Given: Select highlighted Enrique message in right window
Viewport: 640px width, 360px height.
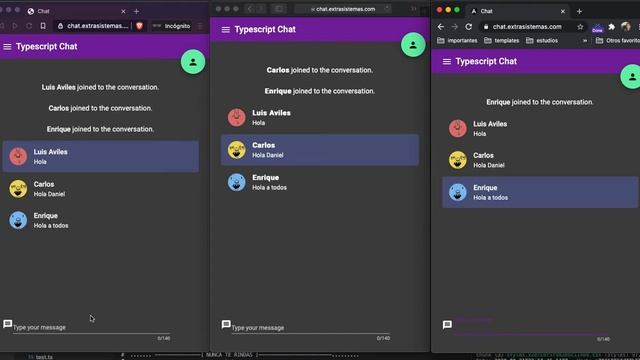Looking at the screenshot, I should [540, 192].
